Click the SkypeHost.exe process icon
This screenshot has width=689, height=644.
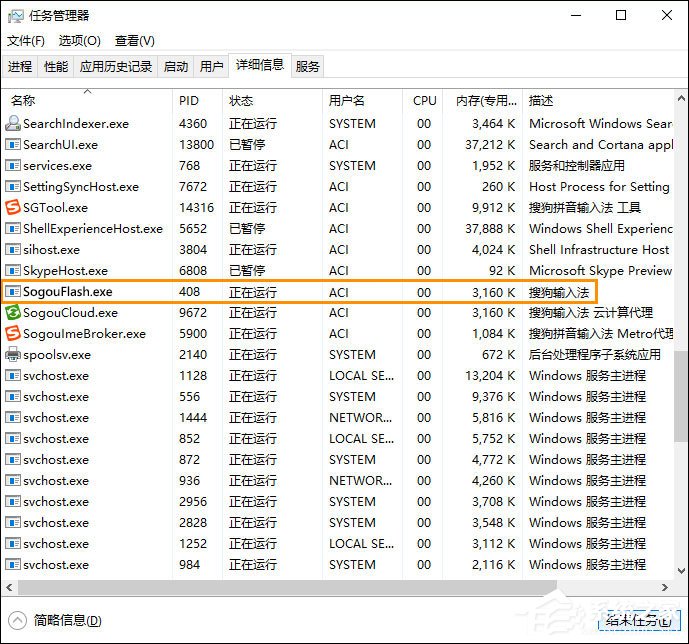click(13, 271)
